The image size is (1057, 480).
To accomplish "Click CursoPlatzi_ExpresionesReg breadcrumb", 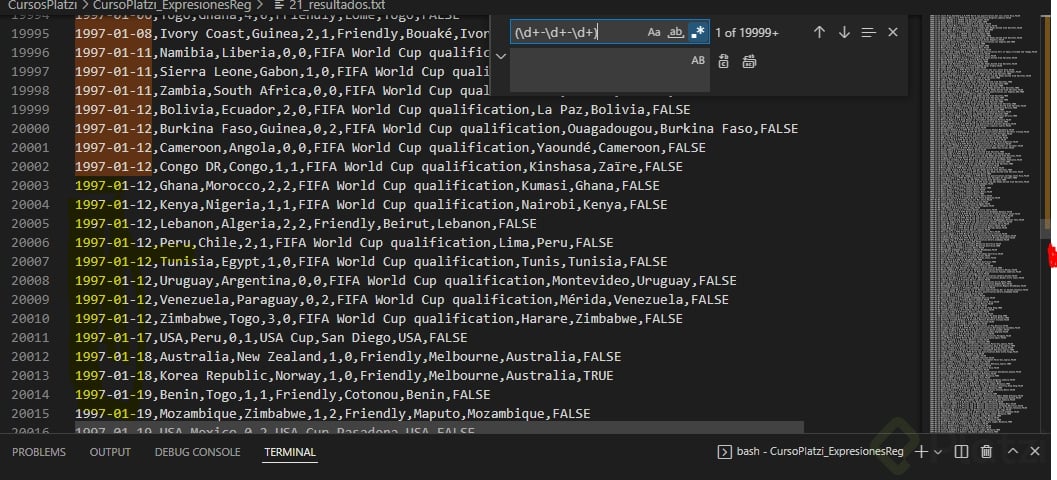I will coord(172,5).
